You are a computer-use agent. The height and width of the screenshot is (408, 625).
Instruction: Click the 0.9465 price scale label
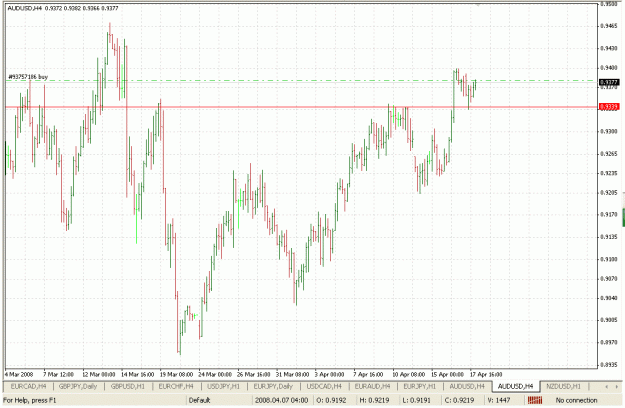[x=609, y=26]
